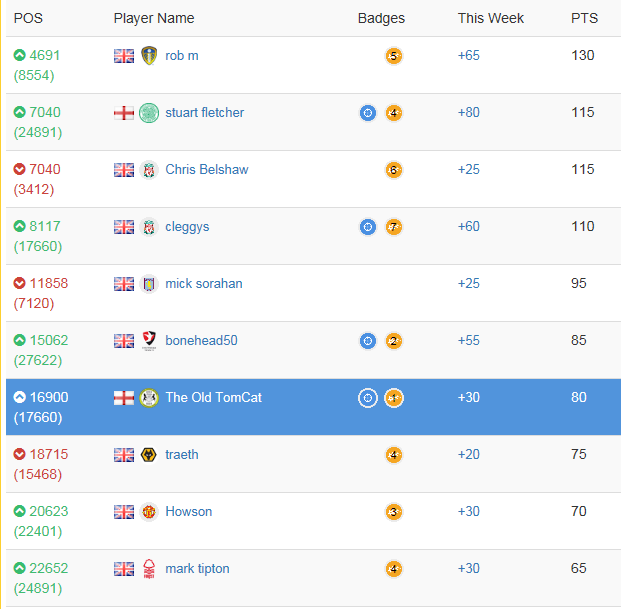Click rob m's green up arrow
621x609 pixels.
[x=20, y=56]
